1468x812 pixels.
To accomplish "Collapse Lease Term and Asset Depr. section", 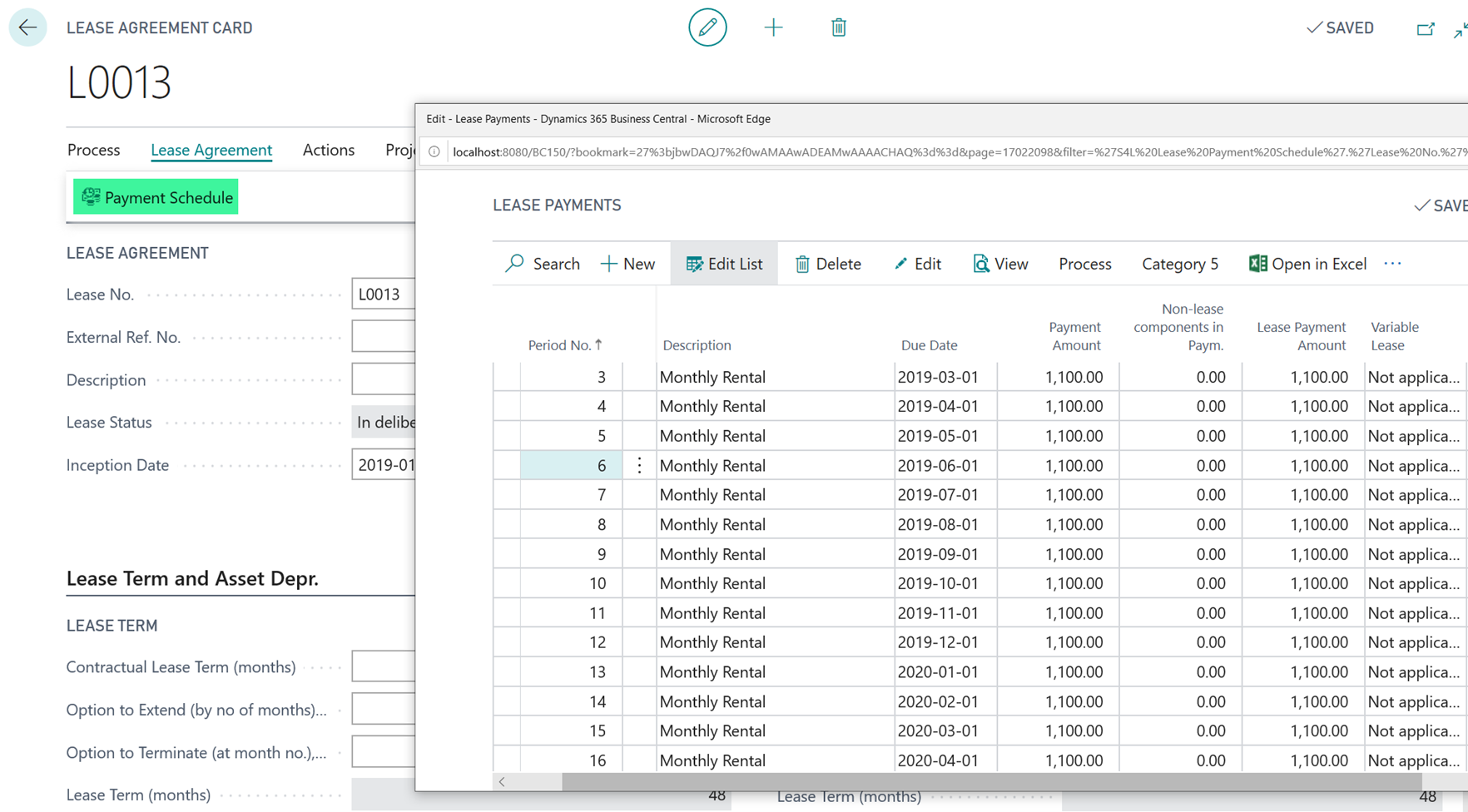I will point(192,578).
